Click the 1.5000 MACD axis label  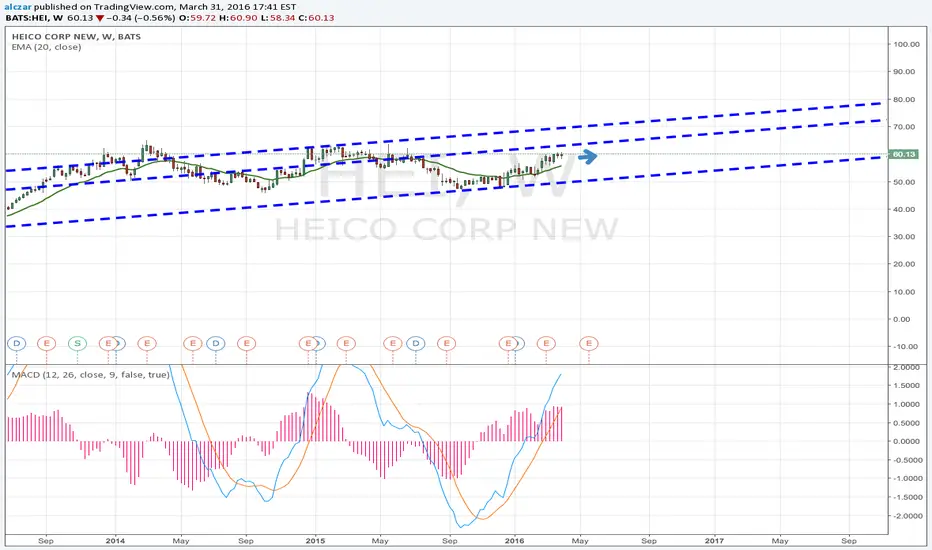[906, 386]
